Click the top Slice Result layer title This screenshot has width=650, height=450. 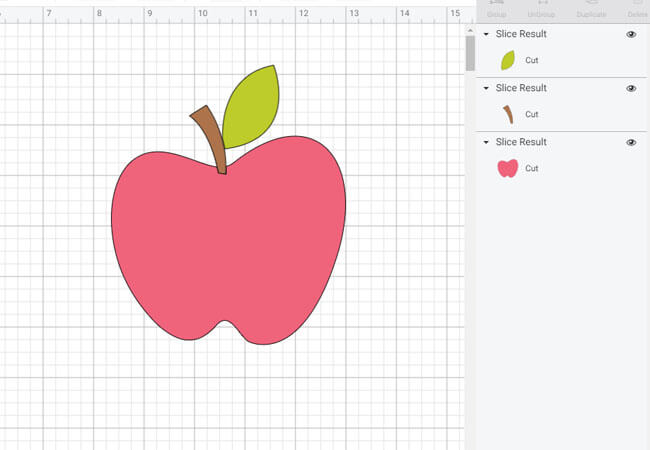point(521,34)
